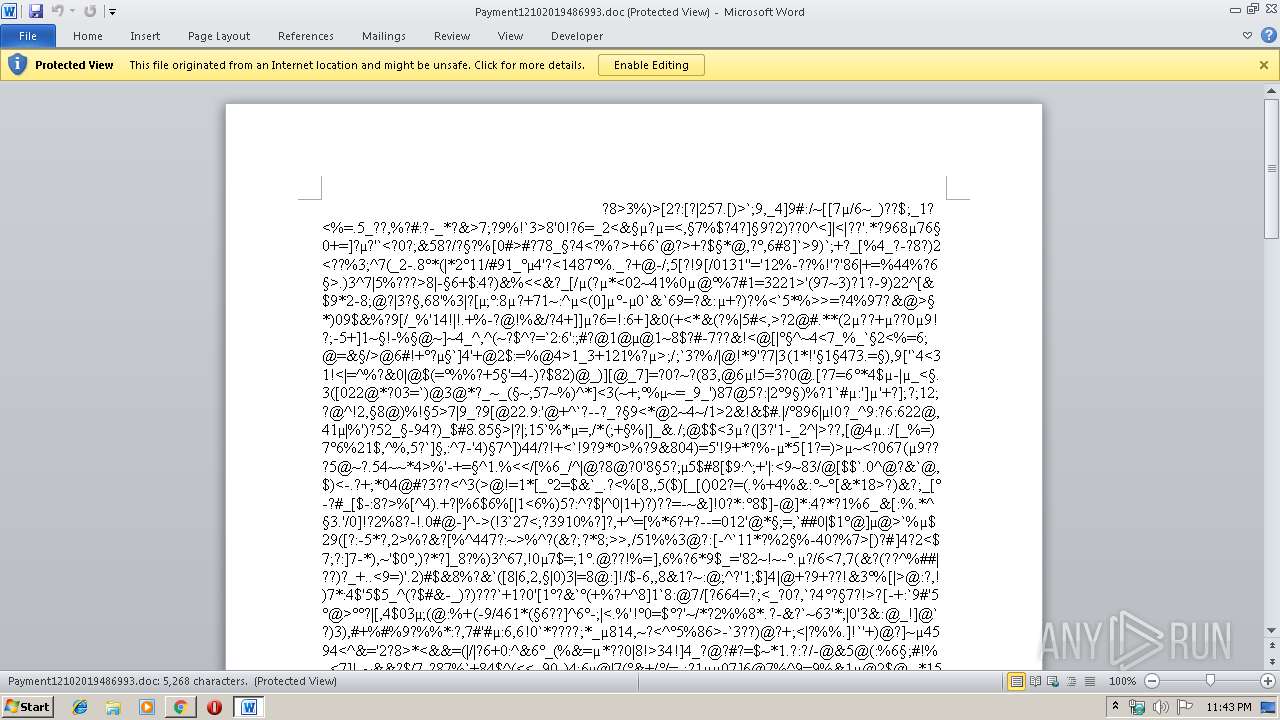Expand the ribbon with the caret icon

[1247, 36]
